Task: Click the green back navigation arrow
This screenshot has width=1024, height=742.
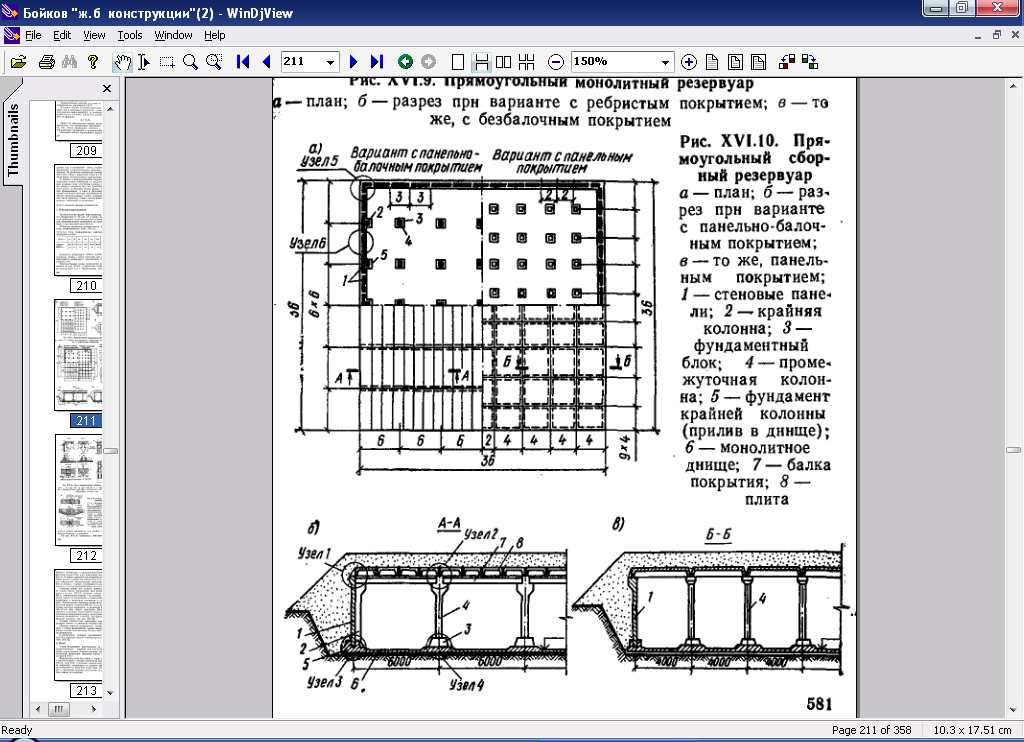Action: [x=405, y=62]
